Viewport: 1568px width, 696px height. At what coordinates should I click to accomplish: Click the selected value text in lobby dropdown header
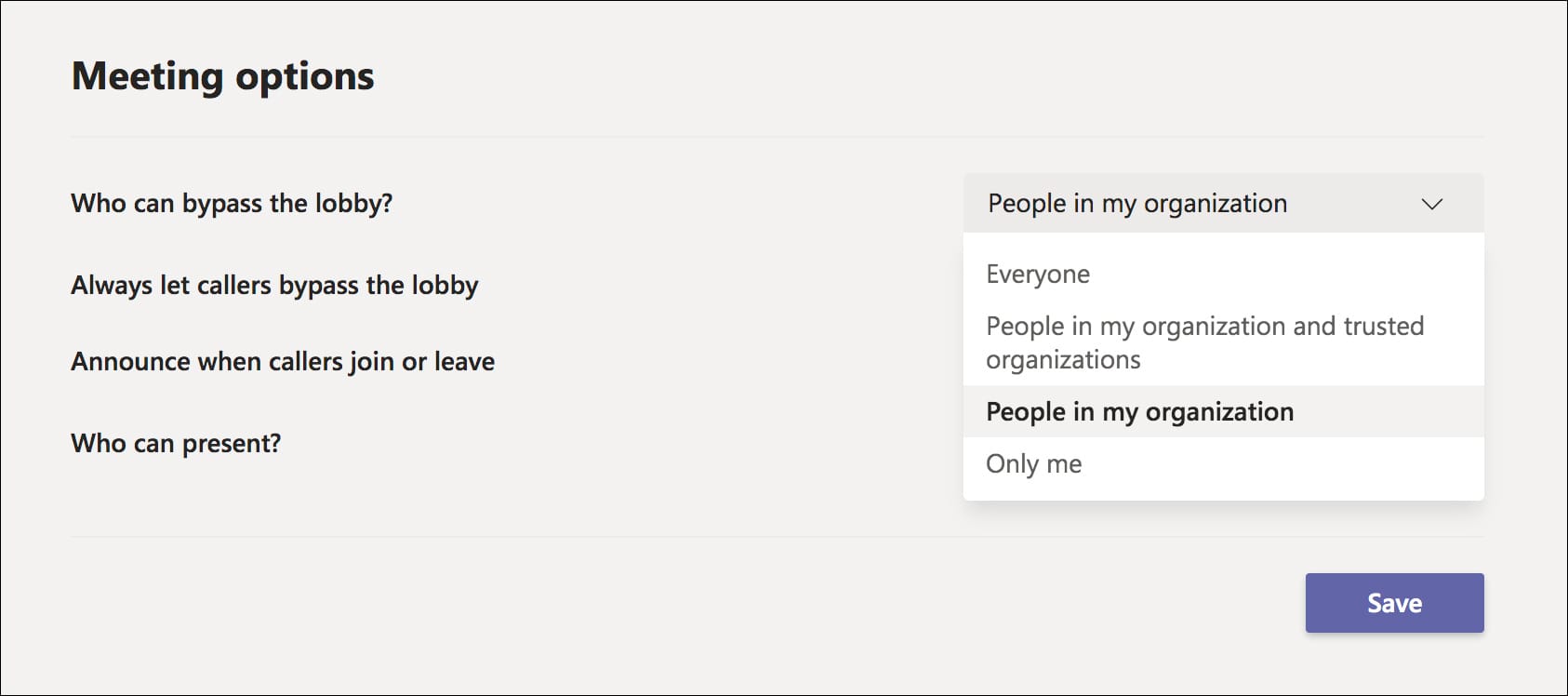pyautogui.click(x=1136, y=204)
